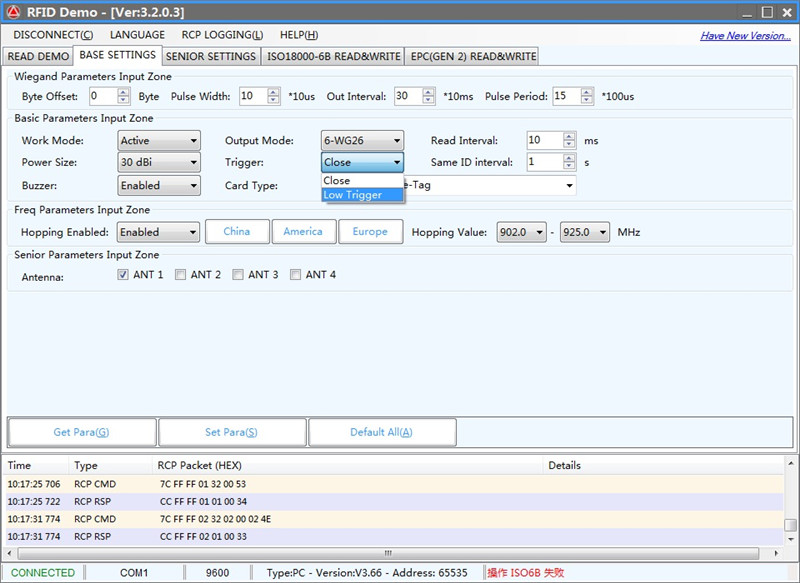Select the America frequency preset button
This screenshot has height=583, width=800.
pyautogui.click(x=303, y=232)
